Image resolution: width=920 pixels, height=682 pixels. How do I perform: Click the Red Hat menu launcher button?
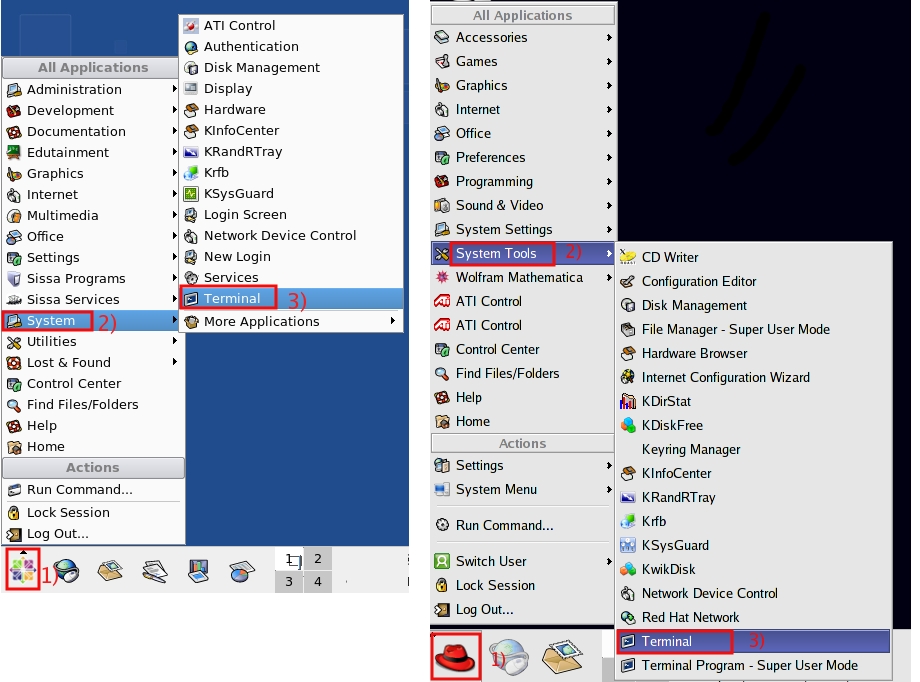coord(456,657)
